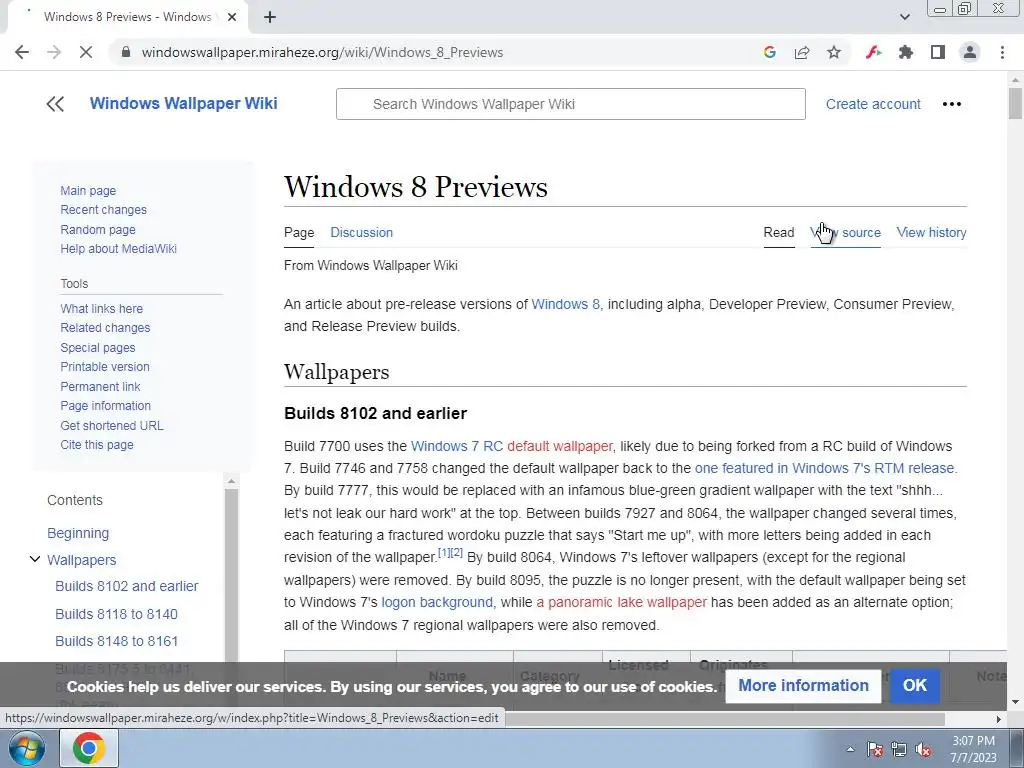Collapse wiki sidebar with double-arrow icon
The image size is (1024, 768).
55,104
